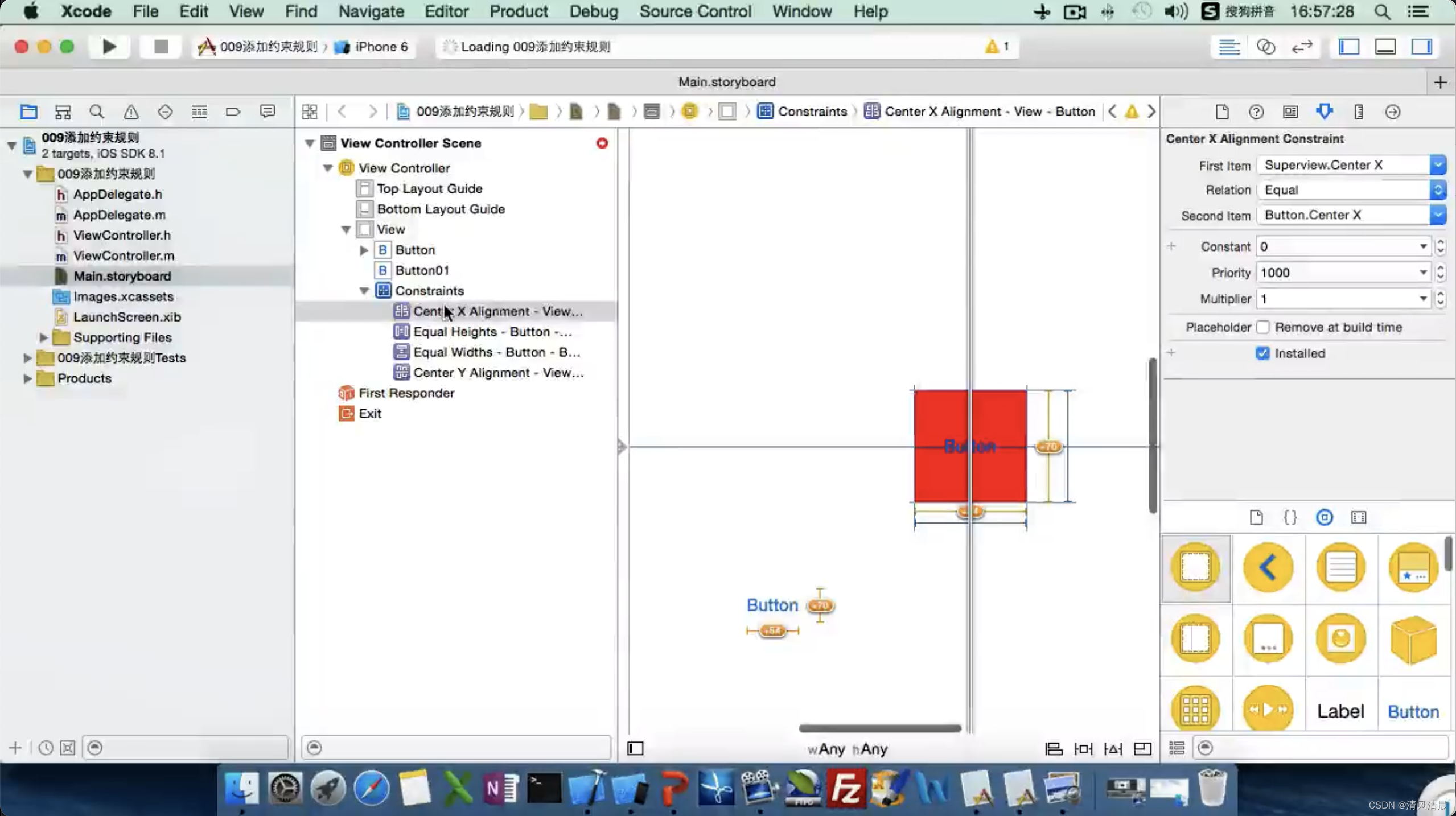Viewport: 1456px width, 816px height.
Task: Open the Symbol navigator
Action: tap(63, 112)
